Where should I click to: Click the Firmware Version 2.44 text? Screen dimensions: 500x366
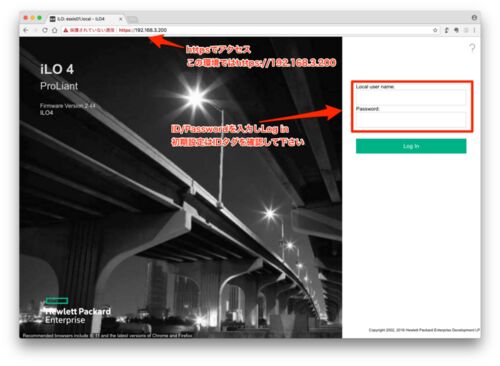click(x=68, y=106)
